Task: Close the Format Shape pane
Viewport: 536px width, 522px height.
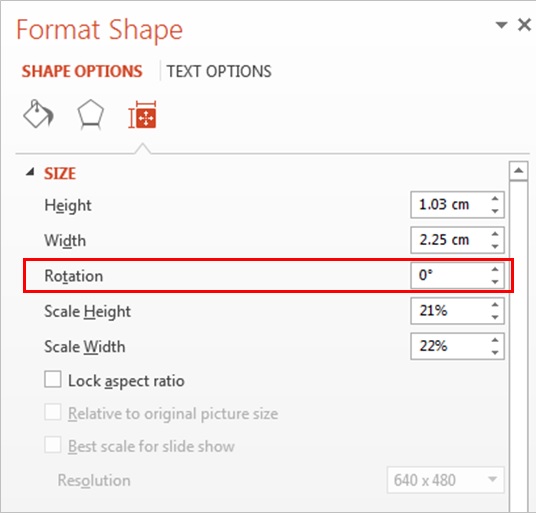Action: pyautogui.click(x=524, y=25)
